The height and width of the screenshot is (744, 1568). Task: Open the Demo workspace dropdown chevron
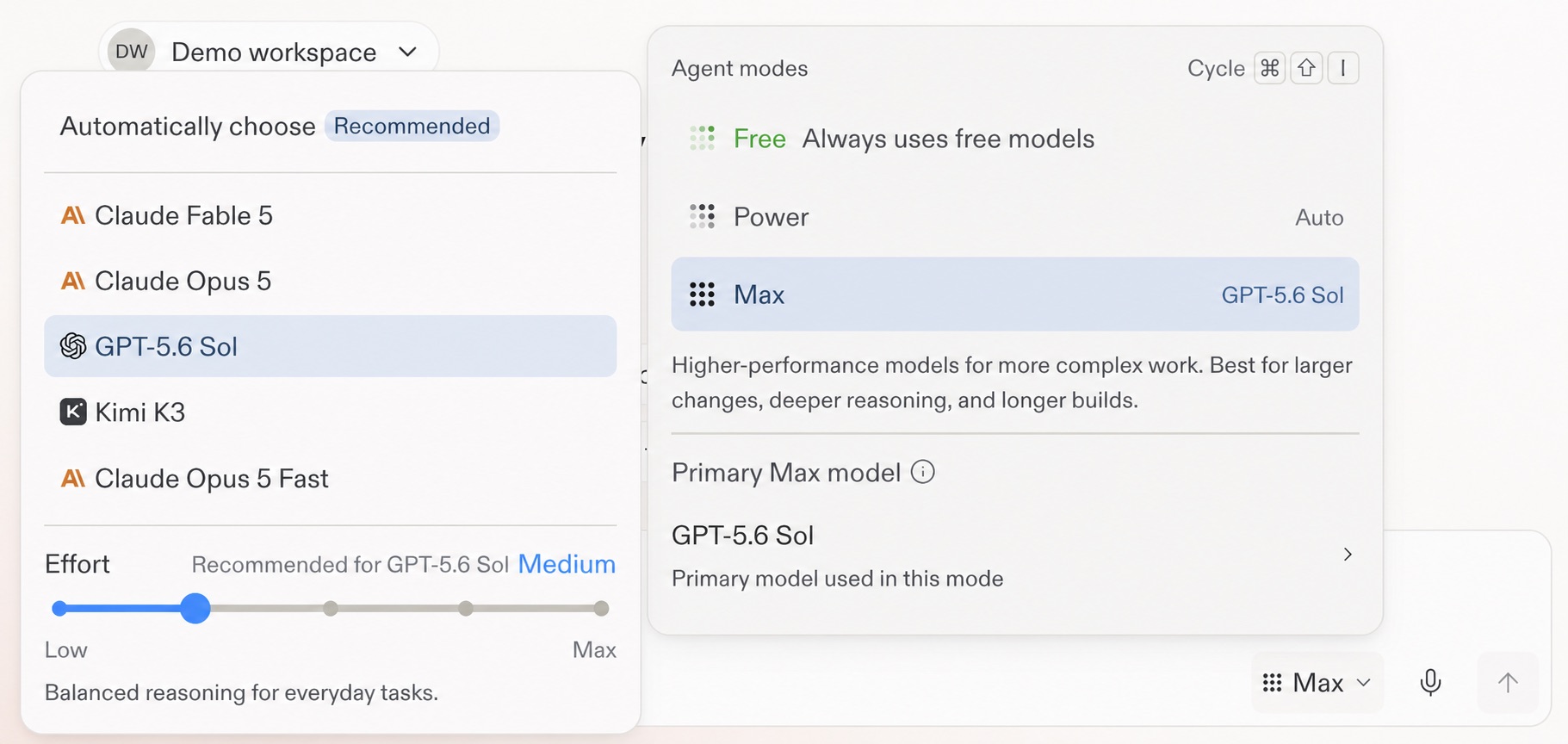pyautogui.click(x=408, y=52)
